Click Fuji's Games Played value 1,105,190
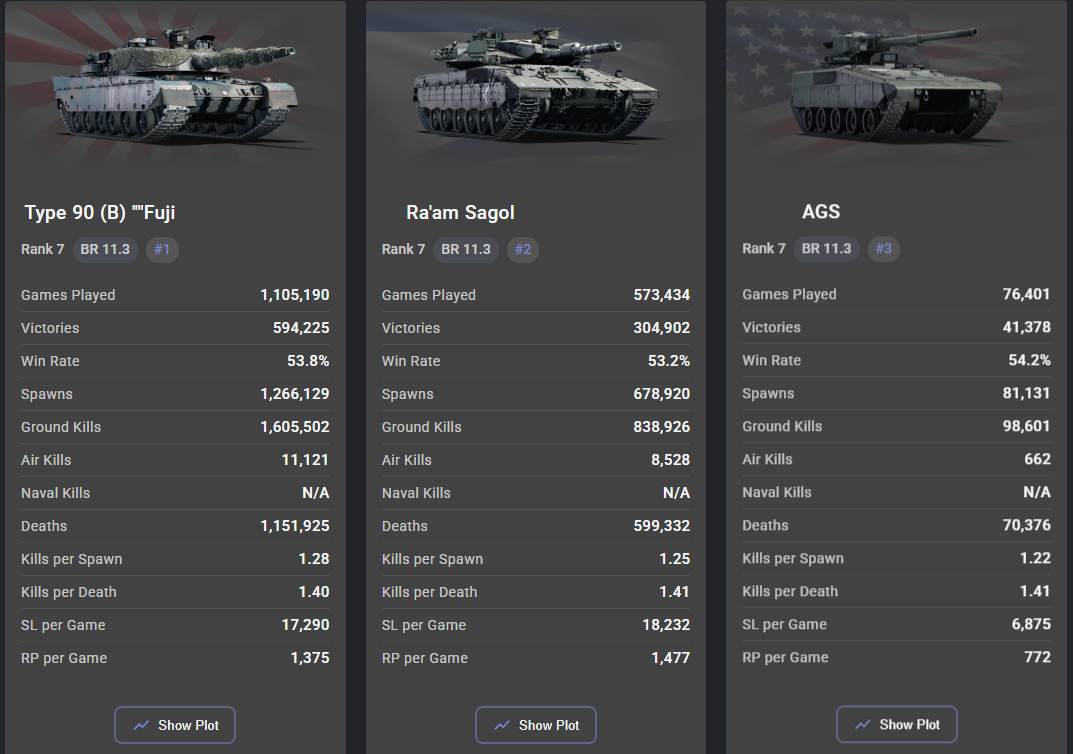Image resolution: width=1073 pixels, height=754 pixels. click(294, 295)
